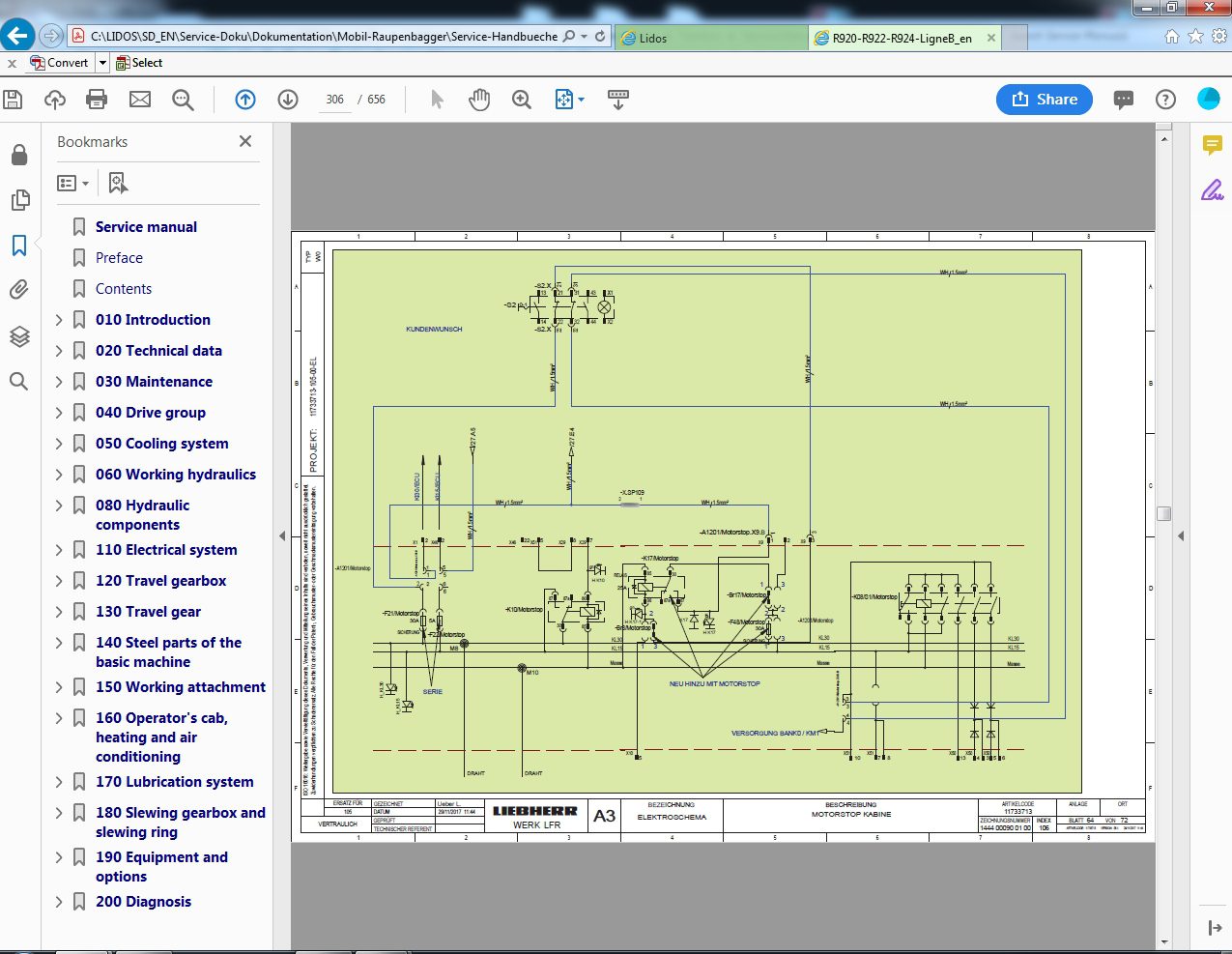Open the fit page options dropdown arrow
Viewport: 1232px width, 954px height.
point(581,100)
